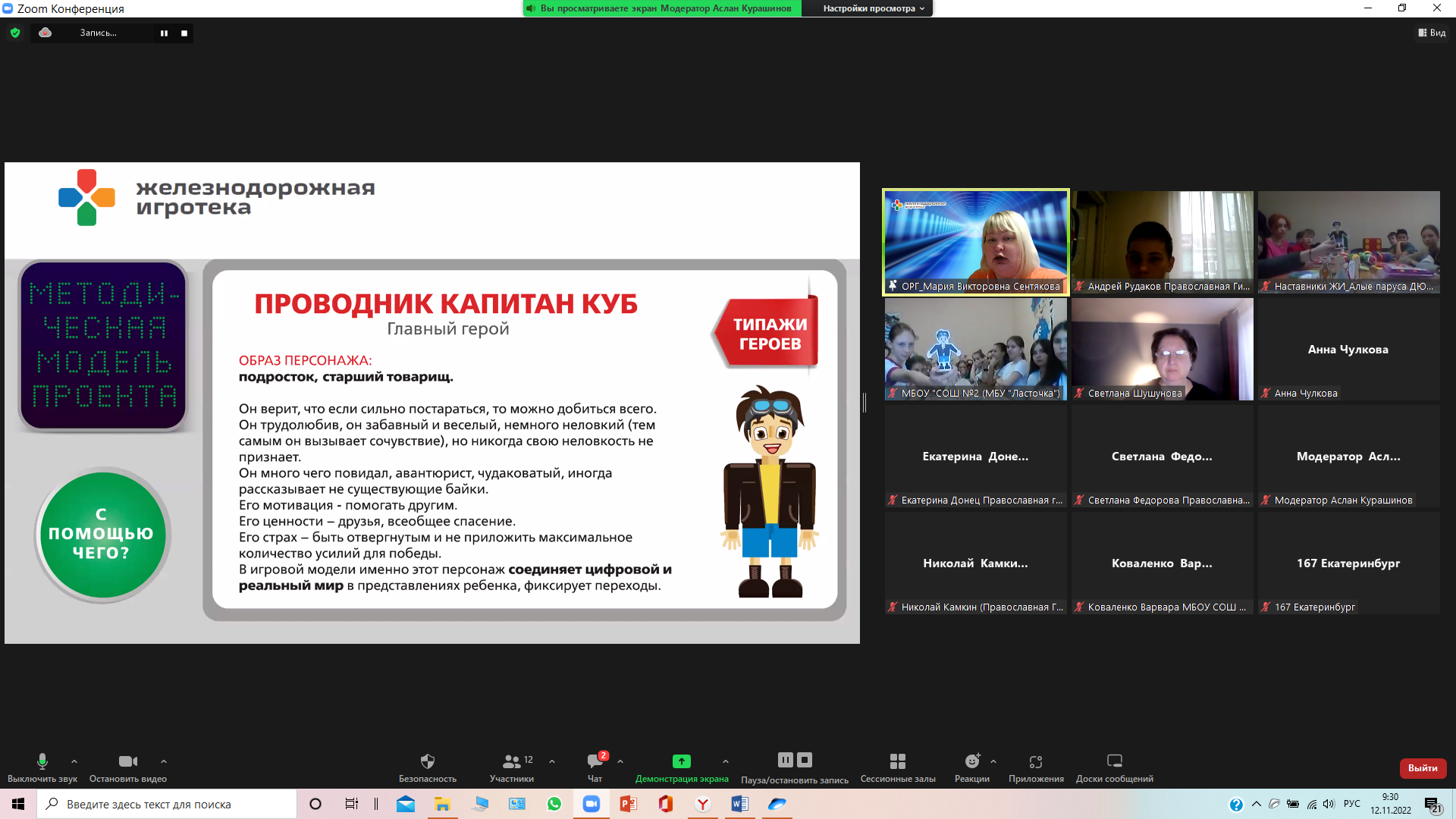Click encryption green shield icon
The height and width of the screenshot is (819, 1456).
tap(15, 33)
